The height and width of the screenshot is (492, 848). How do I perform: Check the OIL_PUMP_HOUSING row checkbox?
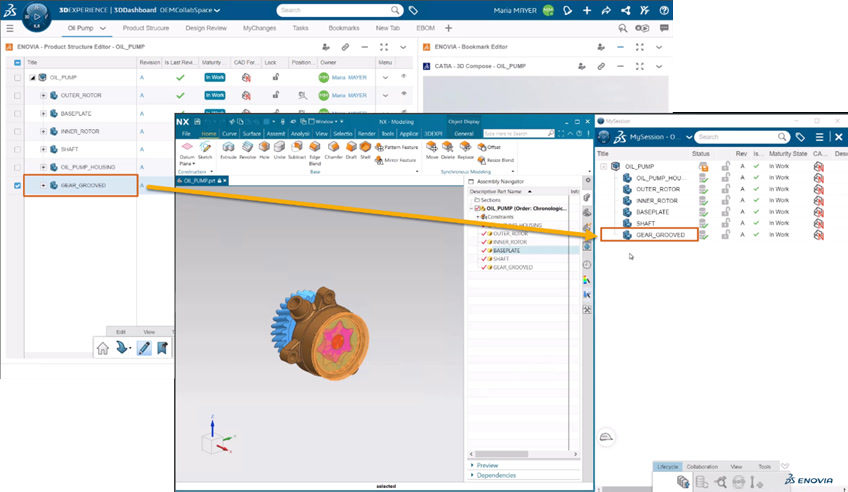click(x=17, y=168)
